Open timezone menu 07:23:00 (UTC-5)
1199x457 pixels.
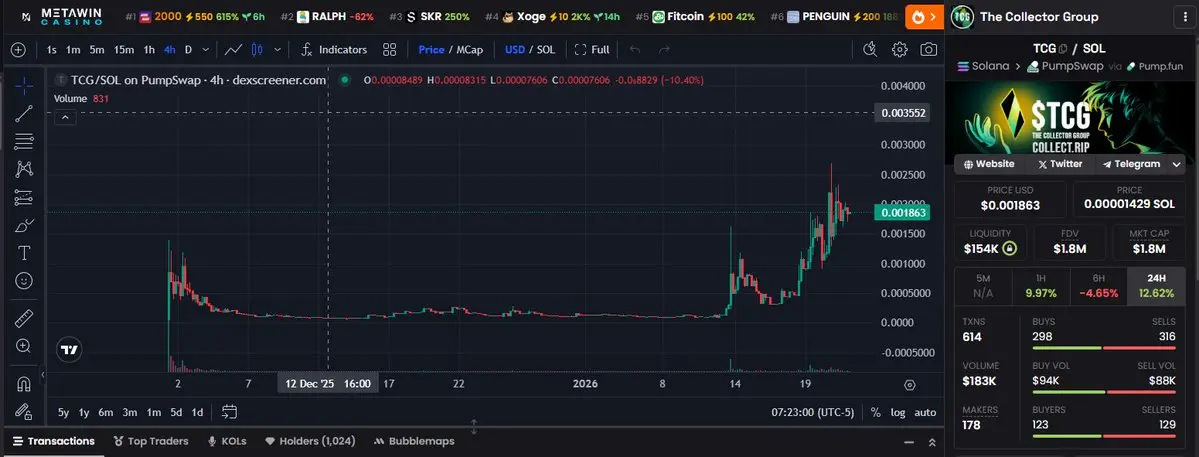pyautogui.click(x=812, y=413)
